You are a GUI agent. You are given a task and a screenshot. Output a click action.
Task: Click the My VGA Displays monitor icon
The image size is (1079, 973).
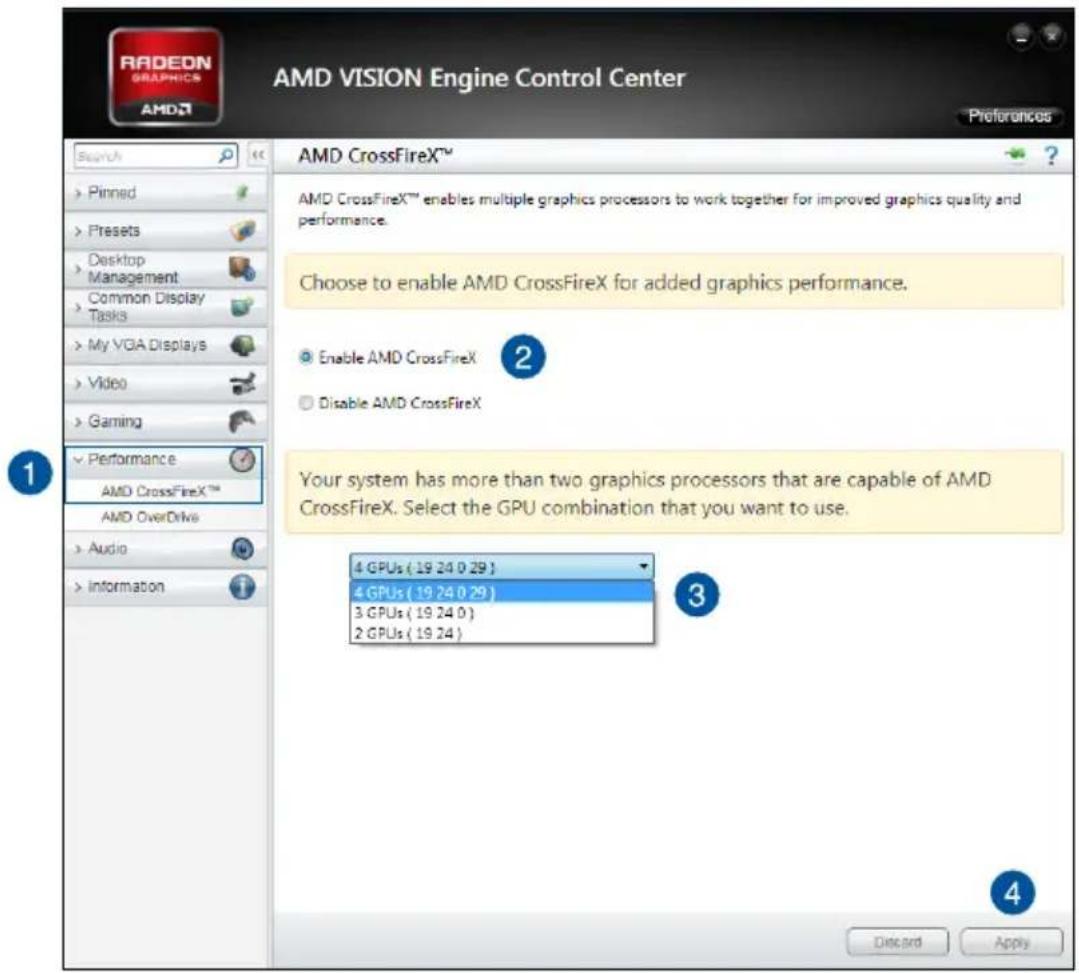pyautogui.click(x=242, y=345)
